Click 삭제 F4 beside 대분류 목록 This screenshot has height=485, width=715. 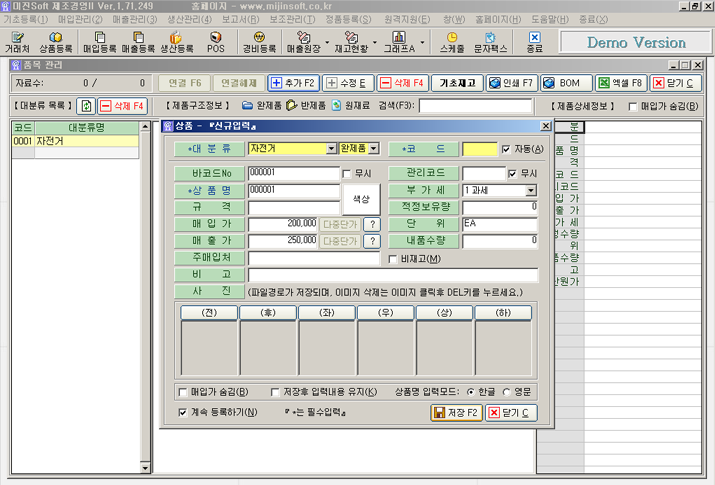click(x=123, y=106)
